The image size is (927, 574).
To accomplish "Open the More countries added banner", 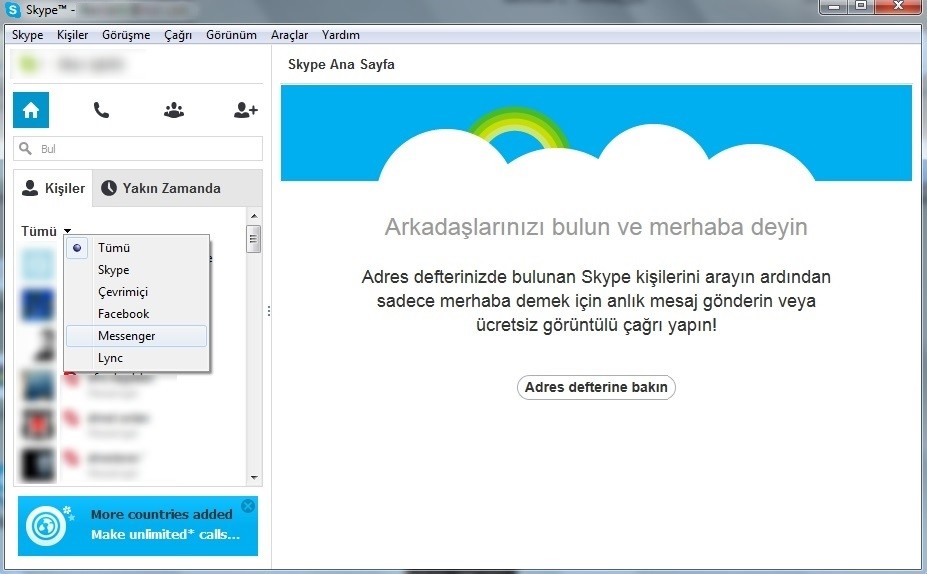I will (138, 526).
